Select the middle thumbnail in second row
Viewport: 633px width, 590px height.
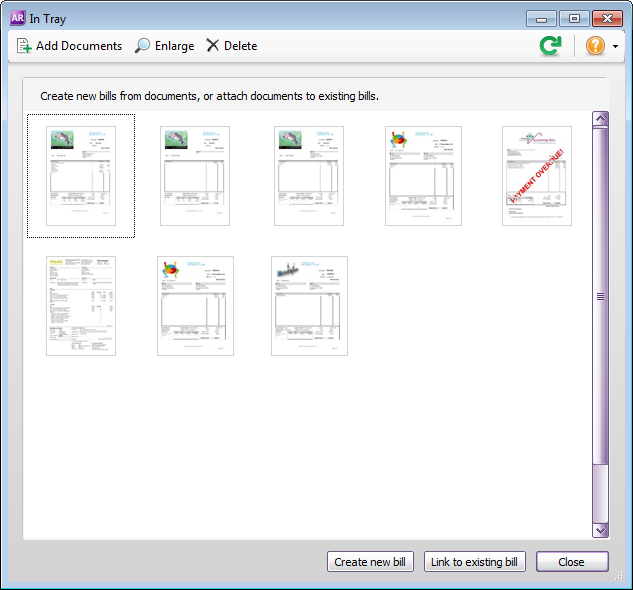(x=195, y=306)
